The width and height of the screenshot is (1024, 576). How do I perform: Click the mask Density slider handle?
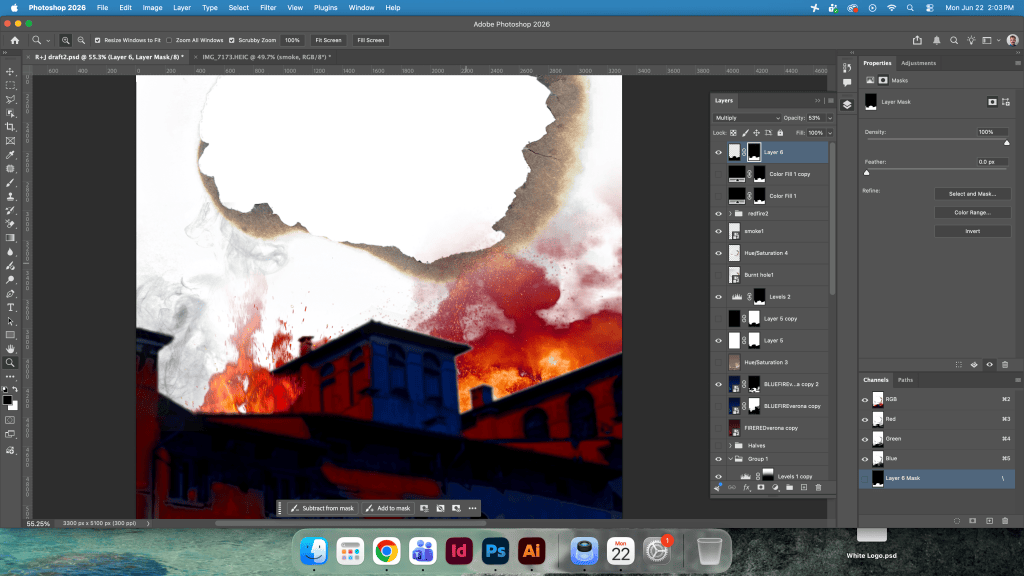point(1006,142)
